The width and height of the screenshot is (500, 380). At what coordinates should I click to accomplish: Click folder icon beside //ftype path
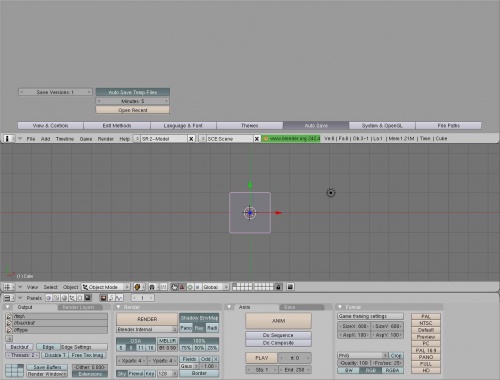coord(9,330)
